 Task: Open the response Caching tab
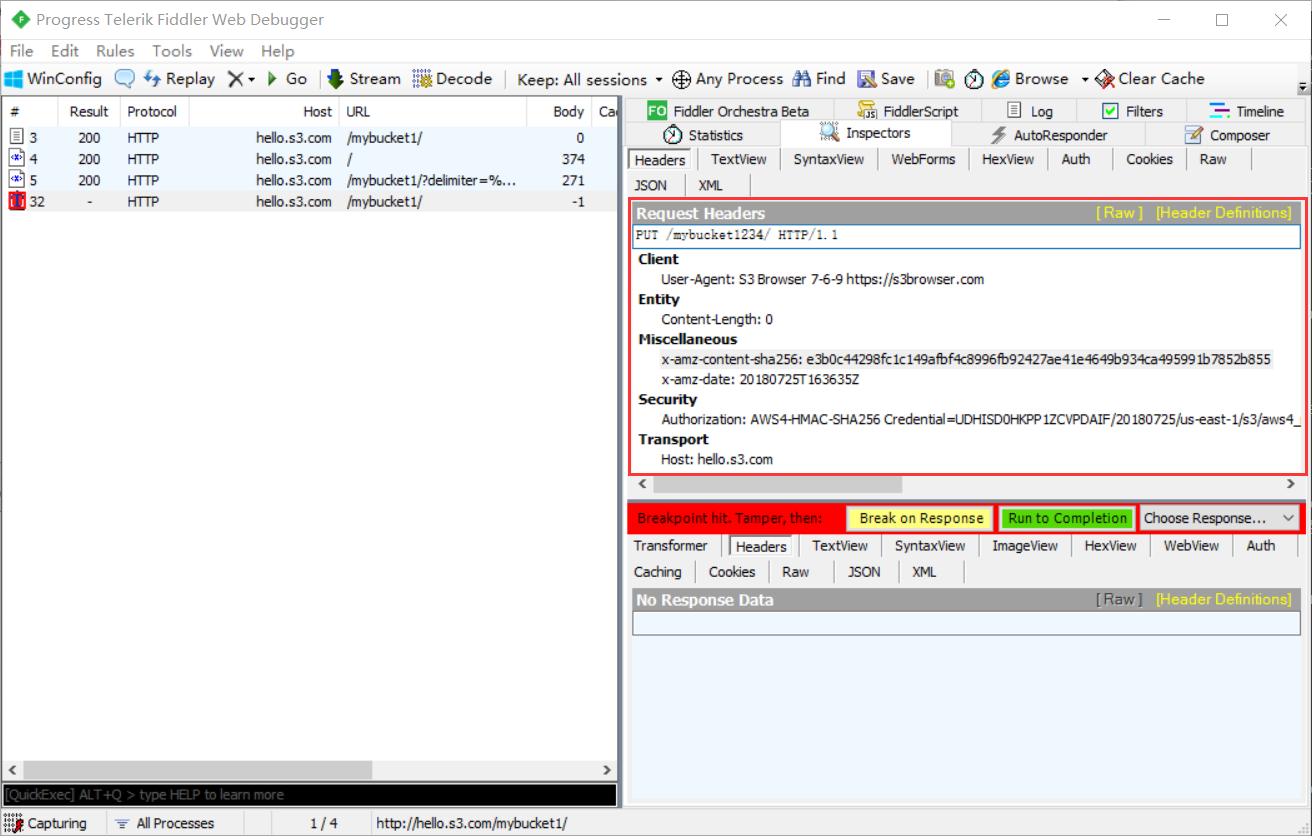(x=658, y=572)
